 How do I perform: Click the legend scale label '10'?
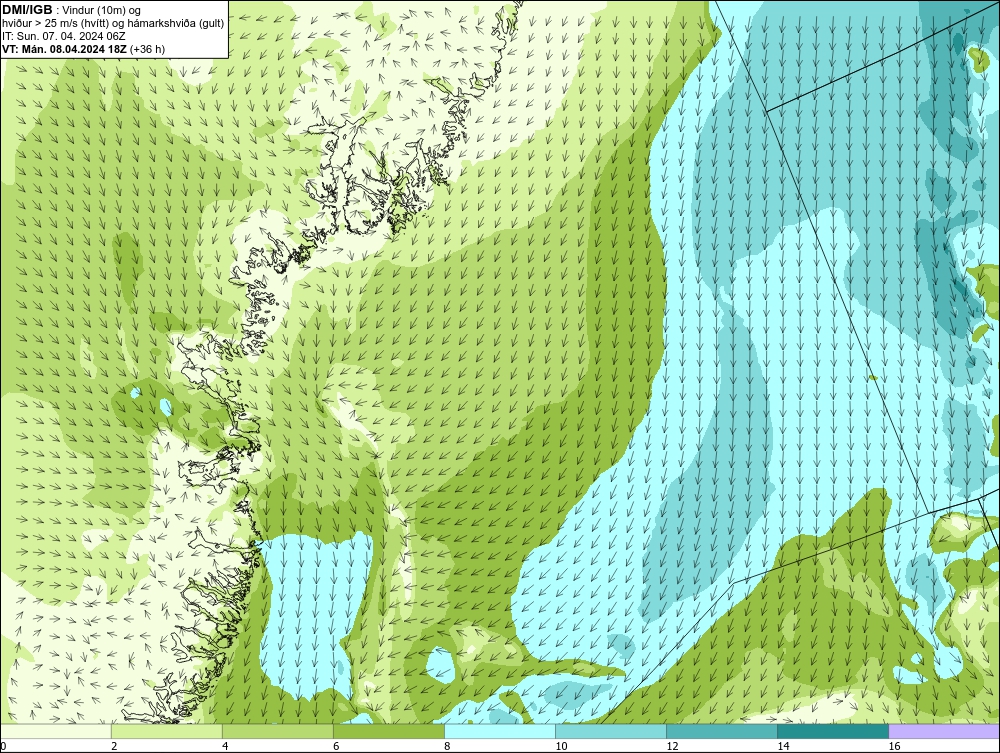[561, 746]
